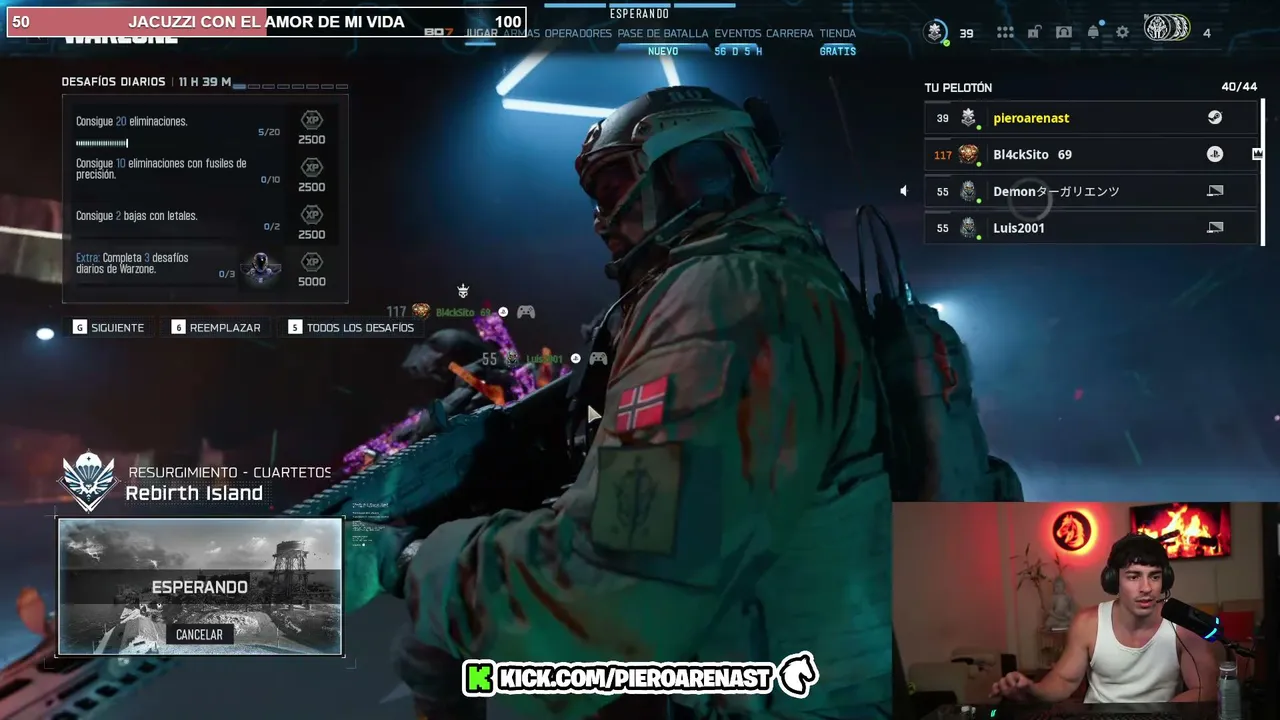Click the platform icon on the Luis2001 row
1280x720 pixels.
1215,228
